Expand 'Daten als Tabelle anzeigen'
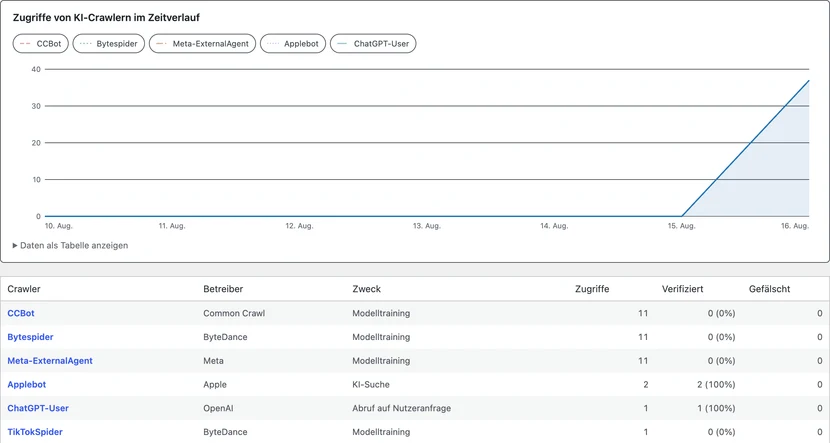Screen dimensions: 830x443 tap(70, 246)
